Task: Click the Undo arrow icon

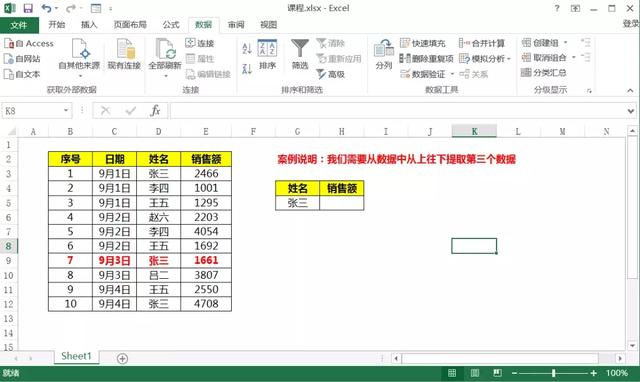Action: click(x=47, y=8)
